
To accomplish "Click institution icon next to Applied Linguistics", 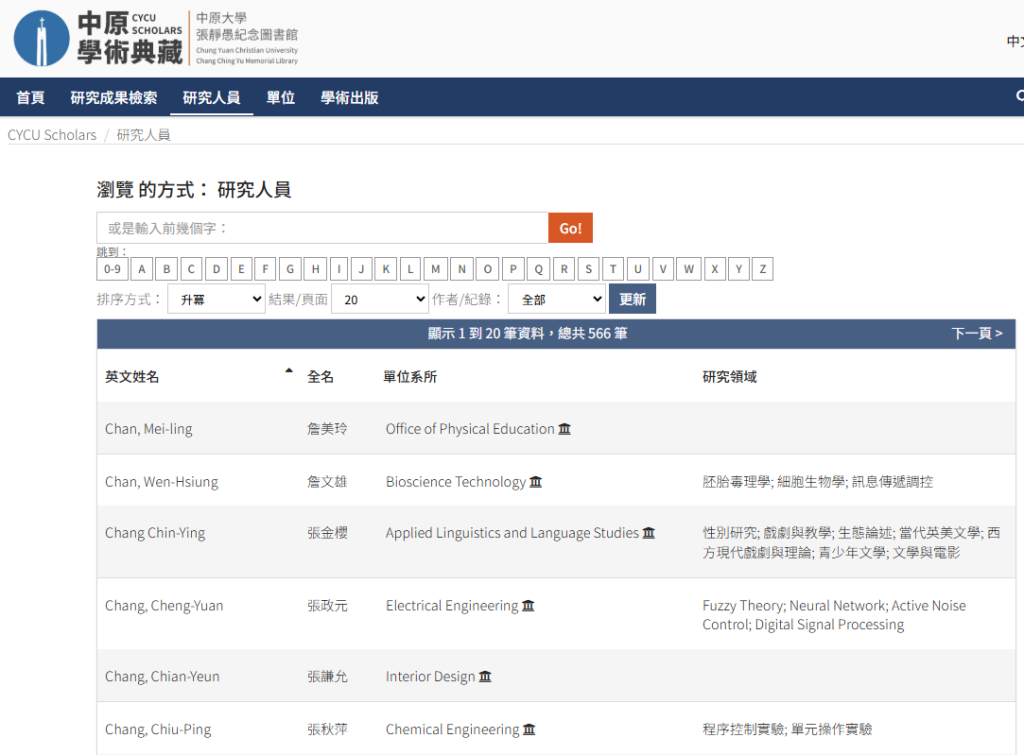I will 648,533.
